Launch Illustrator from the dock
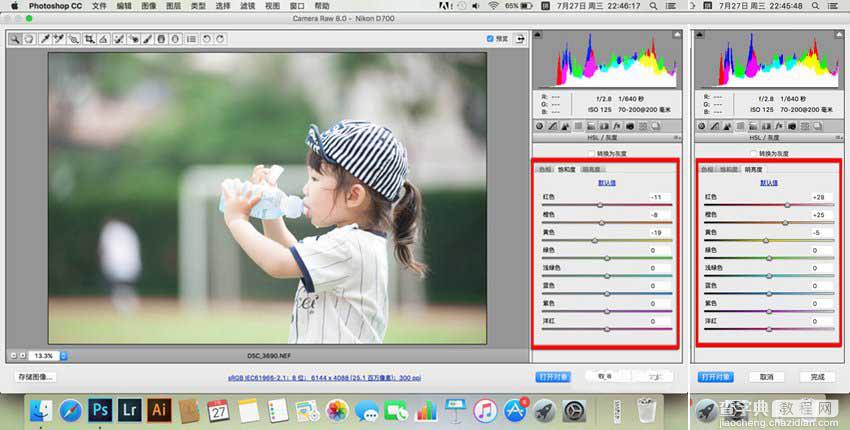The image size is (850, 430). click(x=158, y=410)
